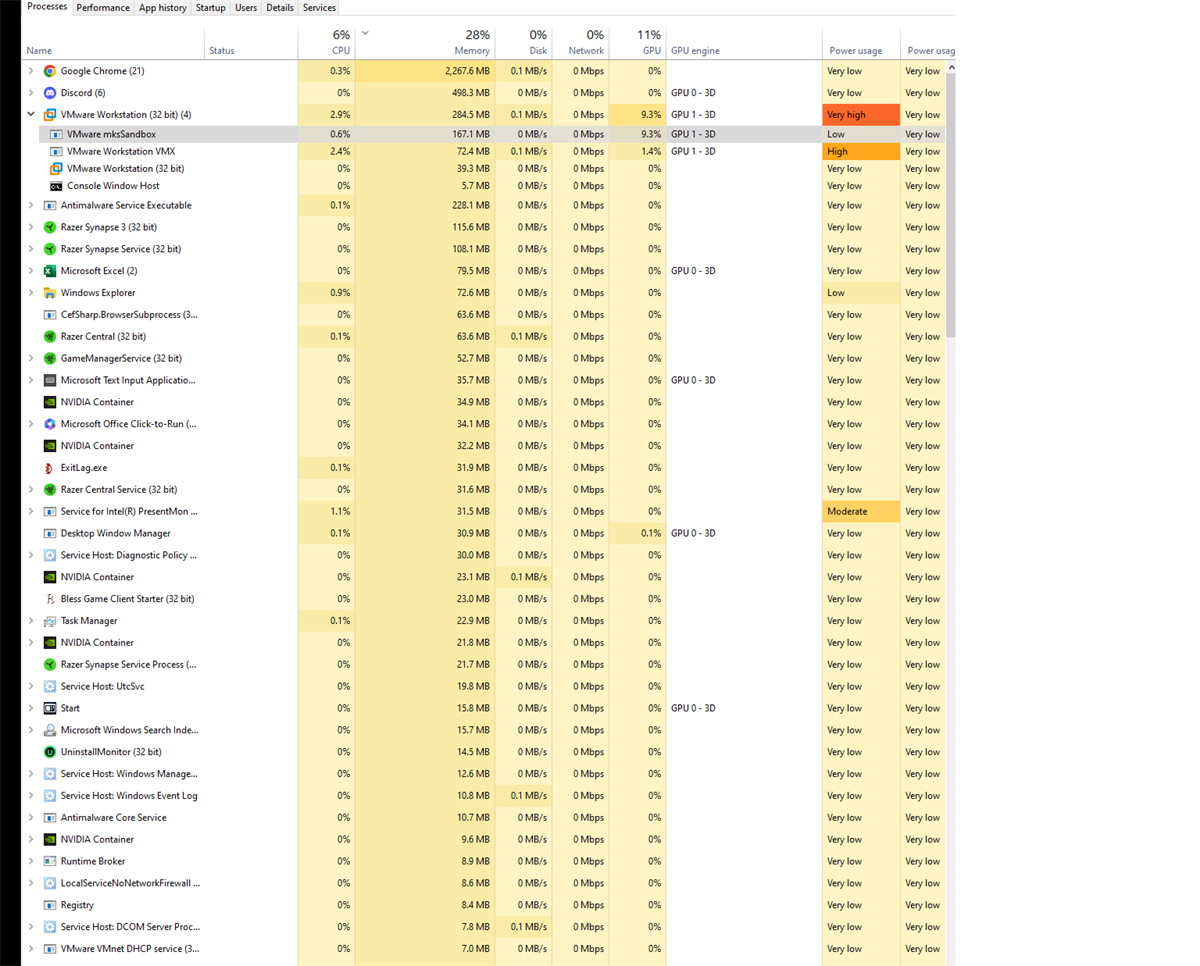Click the Razer Synapse 3 icon
This screenshot has width=1200, height=966.
50,228
